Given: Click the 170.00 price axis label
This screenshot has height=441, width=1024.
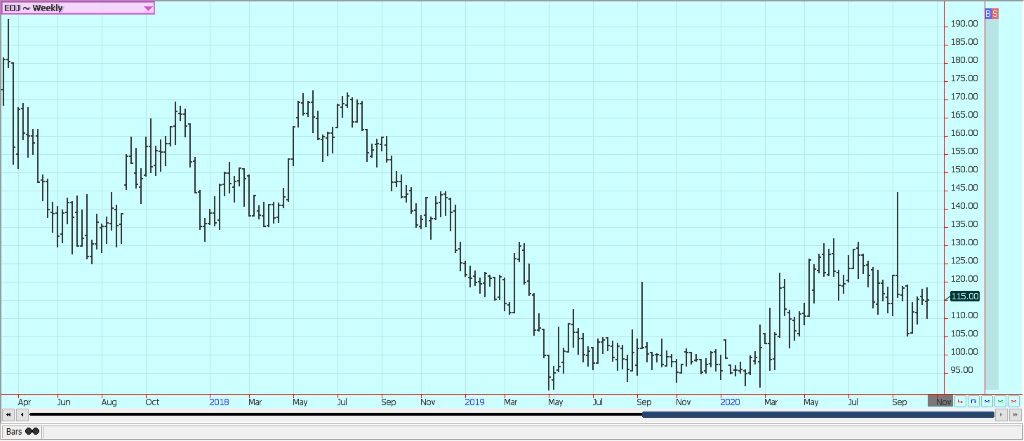Looking at the screenshot, I should 965,97.
